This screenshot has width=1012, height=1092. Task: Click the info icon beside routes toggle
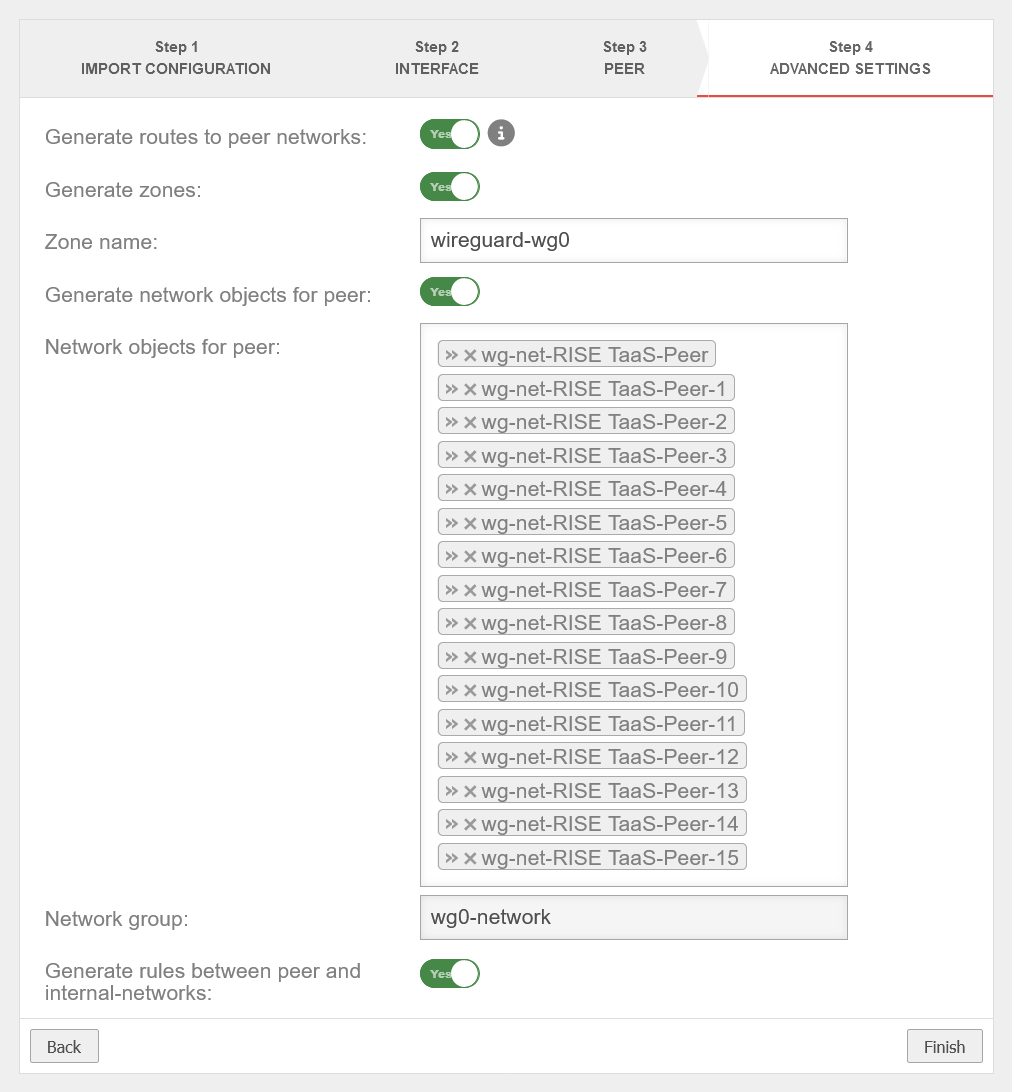click(501, 133)
